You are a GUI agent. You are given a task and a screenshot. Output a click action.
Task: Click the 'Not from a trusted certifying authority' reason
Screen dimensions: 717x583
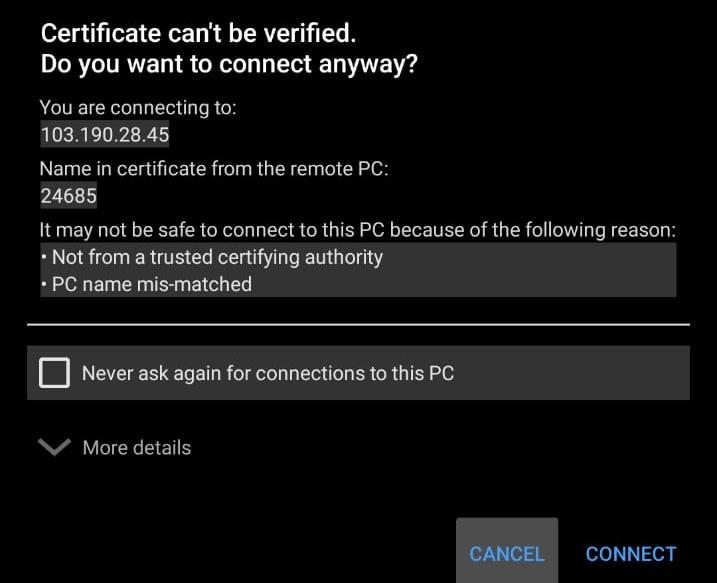(217, 257)
